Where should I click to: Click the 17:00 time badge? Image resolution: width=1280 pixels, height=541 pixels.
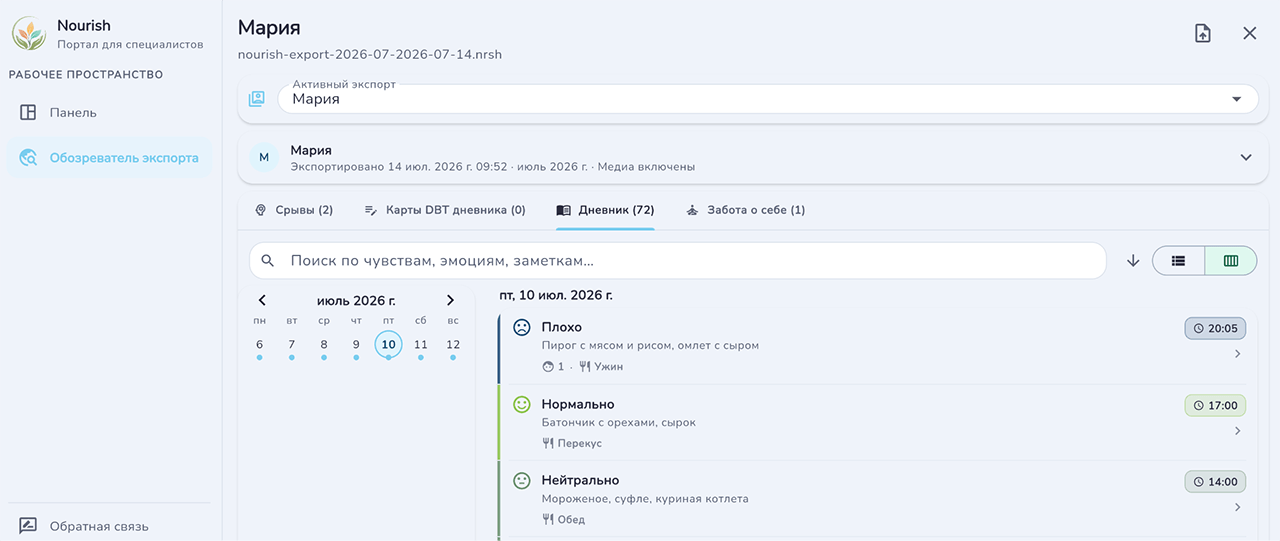click(x=1215, y=405)
